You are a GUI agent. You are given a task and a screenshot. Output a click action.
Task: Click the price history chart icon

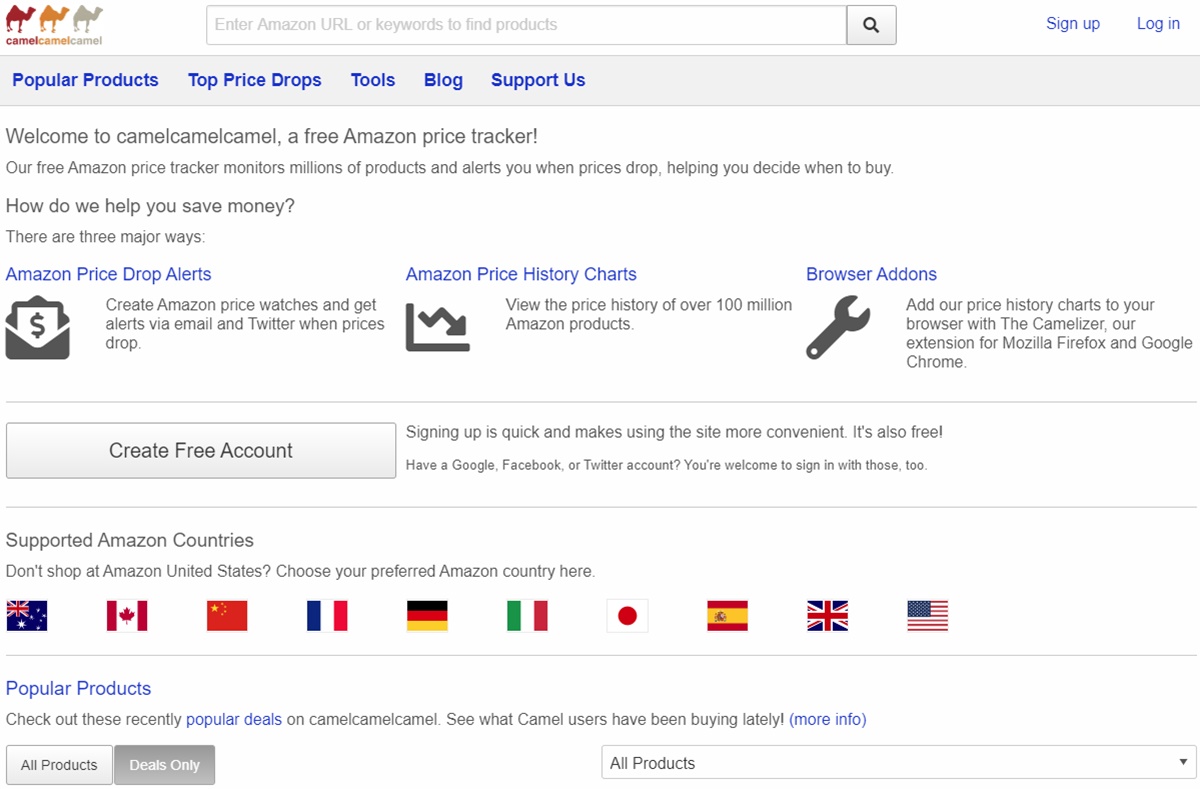pyautogui.click(x=437, y=327)
